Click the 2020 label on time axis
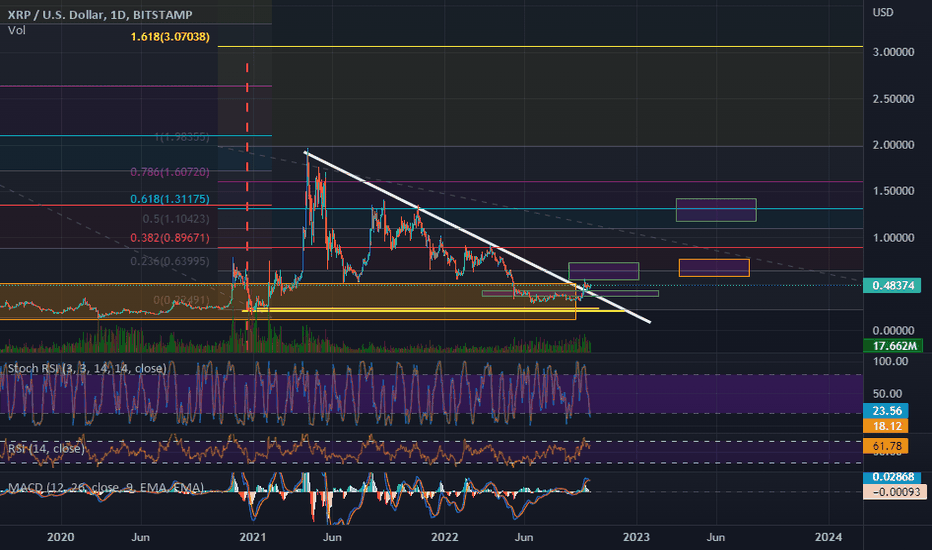The height and width of the screenshot is (550, 932). click(61, 538)
